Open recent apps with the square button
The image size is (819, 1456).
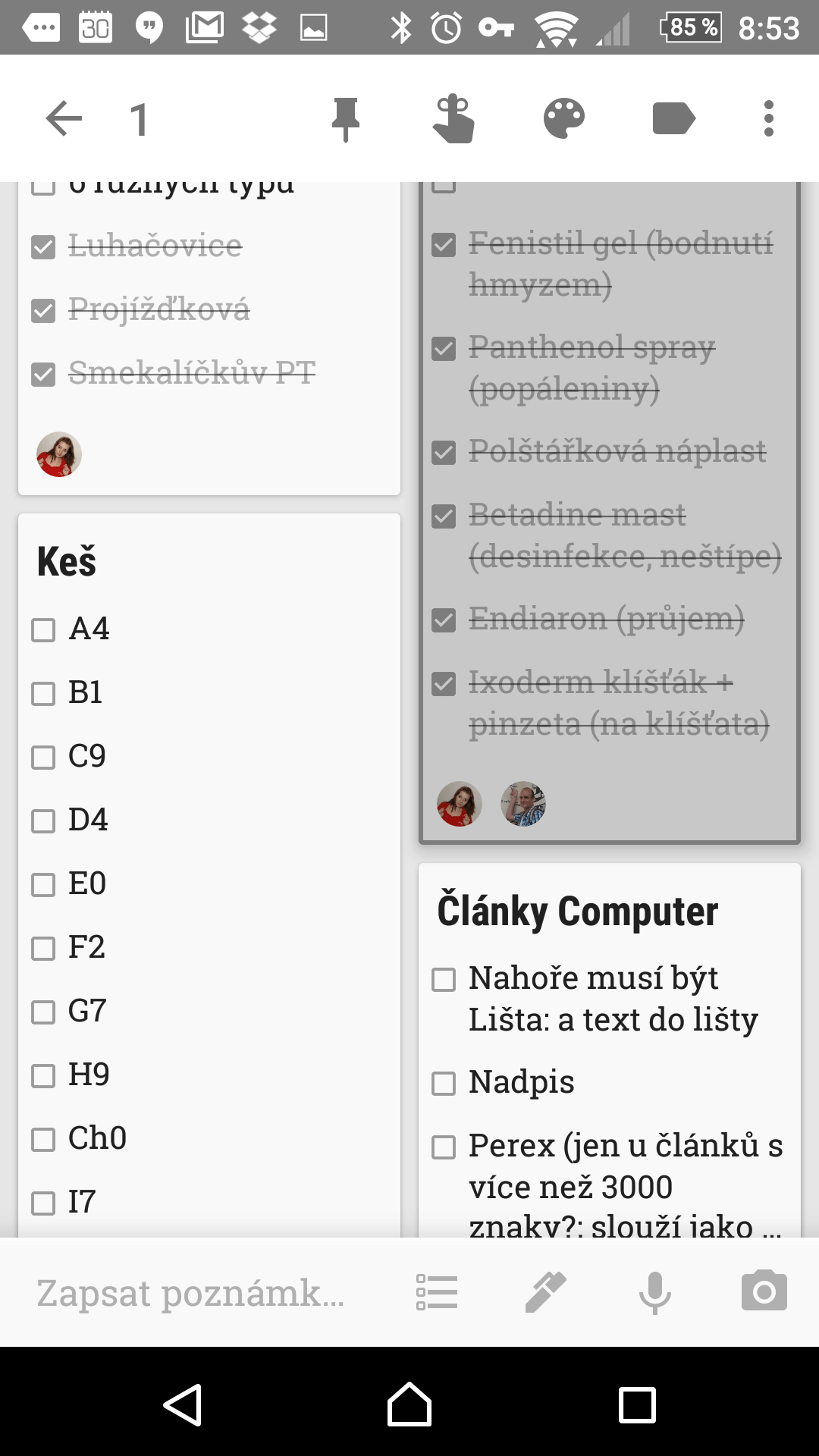point(637,1405)
